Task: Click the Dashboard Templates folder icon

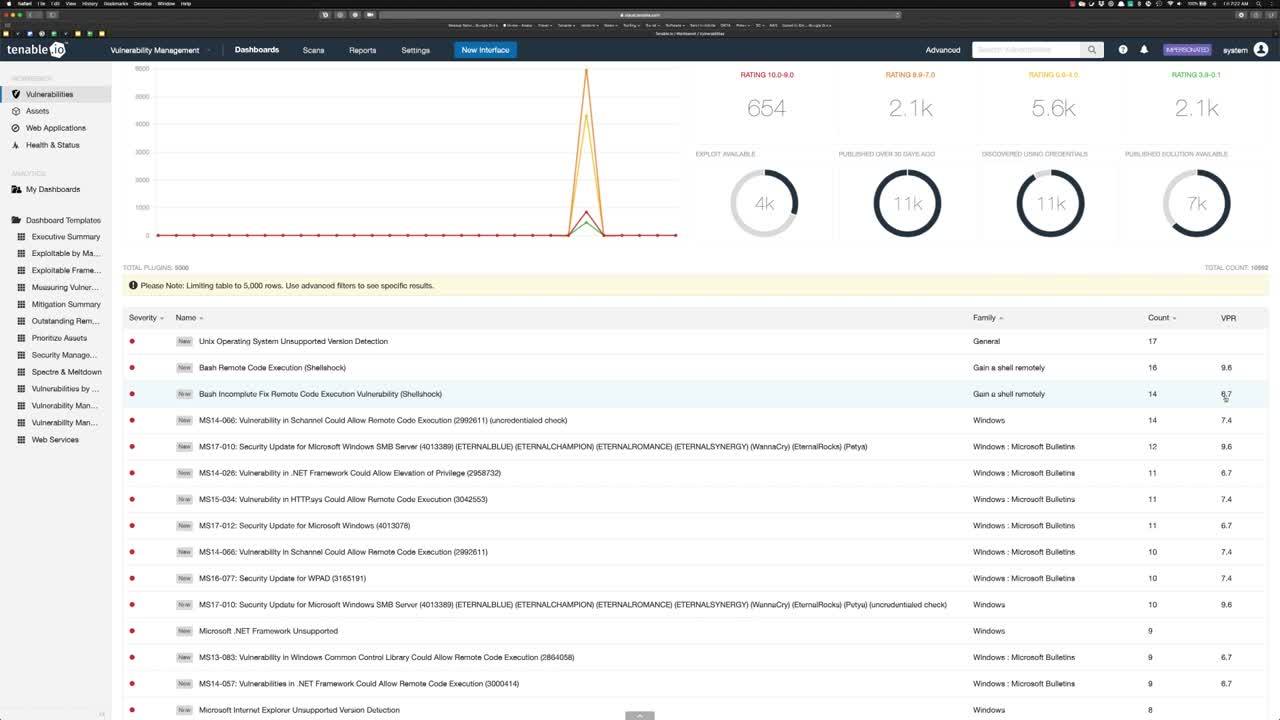Action: point(16,220)
